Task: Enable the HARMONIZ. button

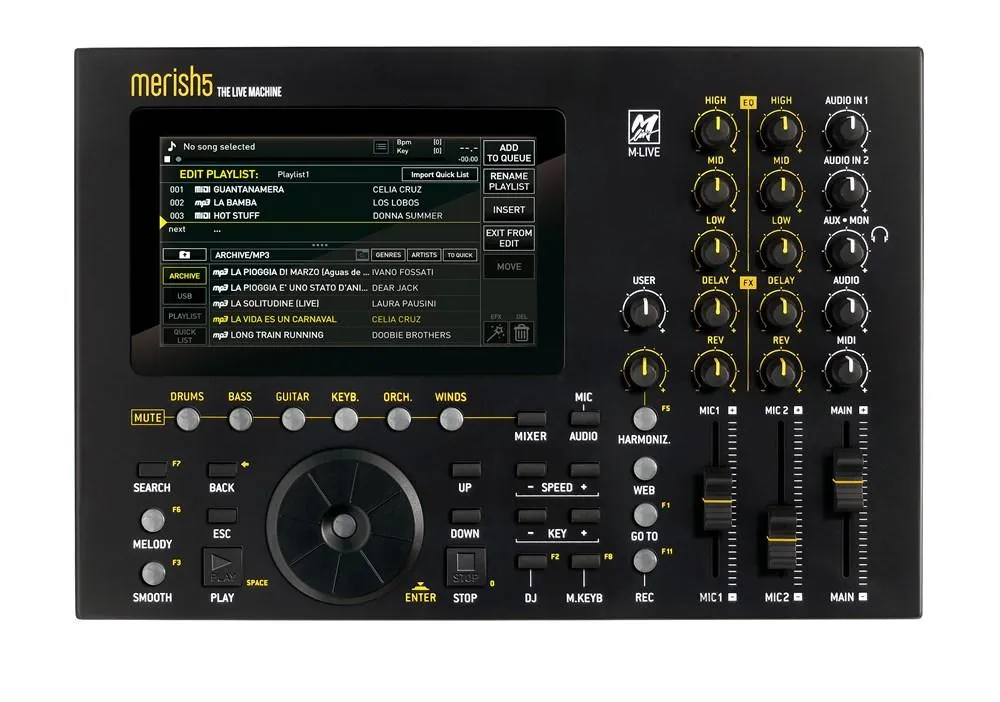Action: 645,419
